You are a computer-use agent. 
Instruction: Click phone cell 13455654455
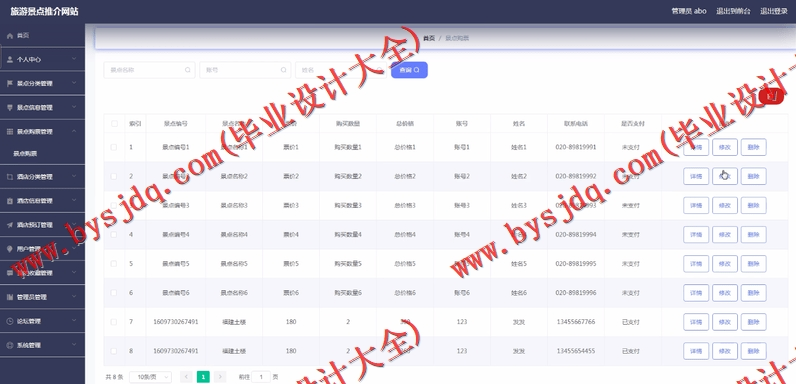click(576, 351)
